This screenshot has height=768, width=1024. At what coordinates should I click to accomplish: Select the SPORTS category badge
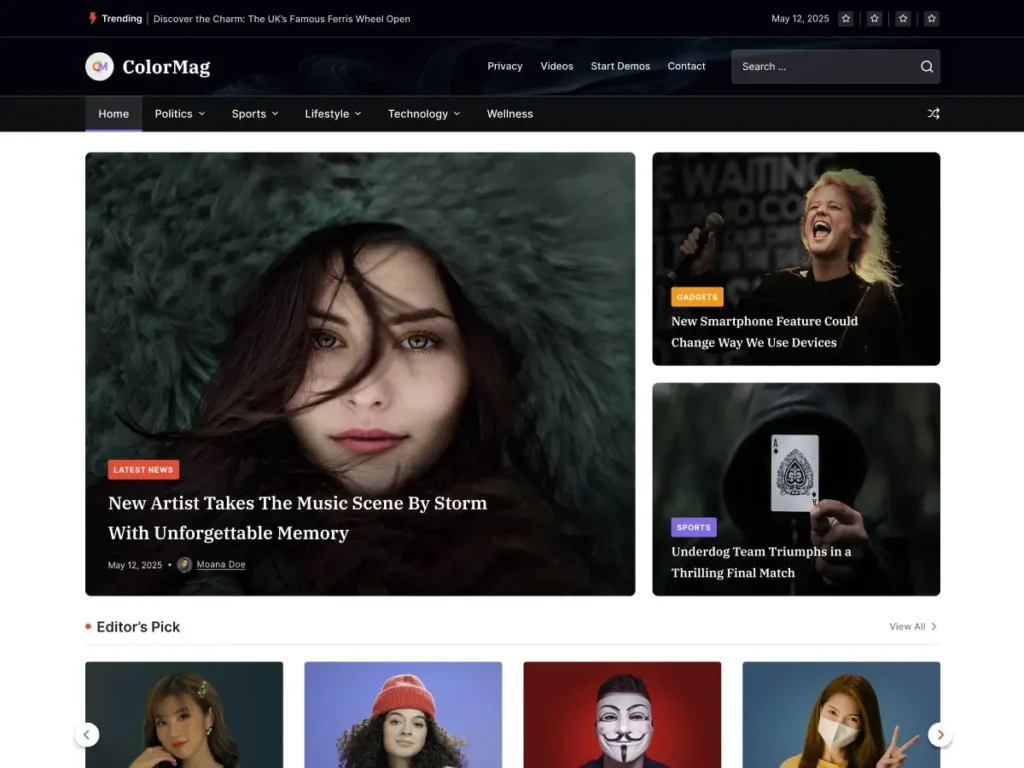[693, 527]
